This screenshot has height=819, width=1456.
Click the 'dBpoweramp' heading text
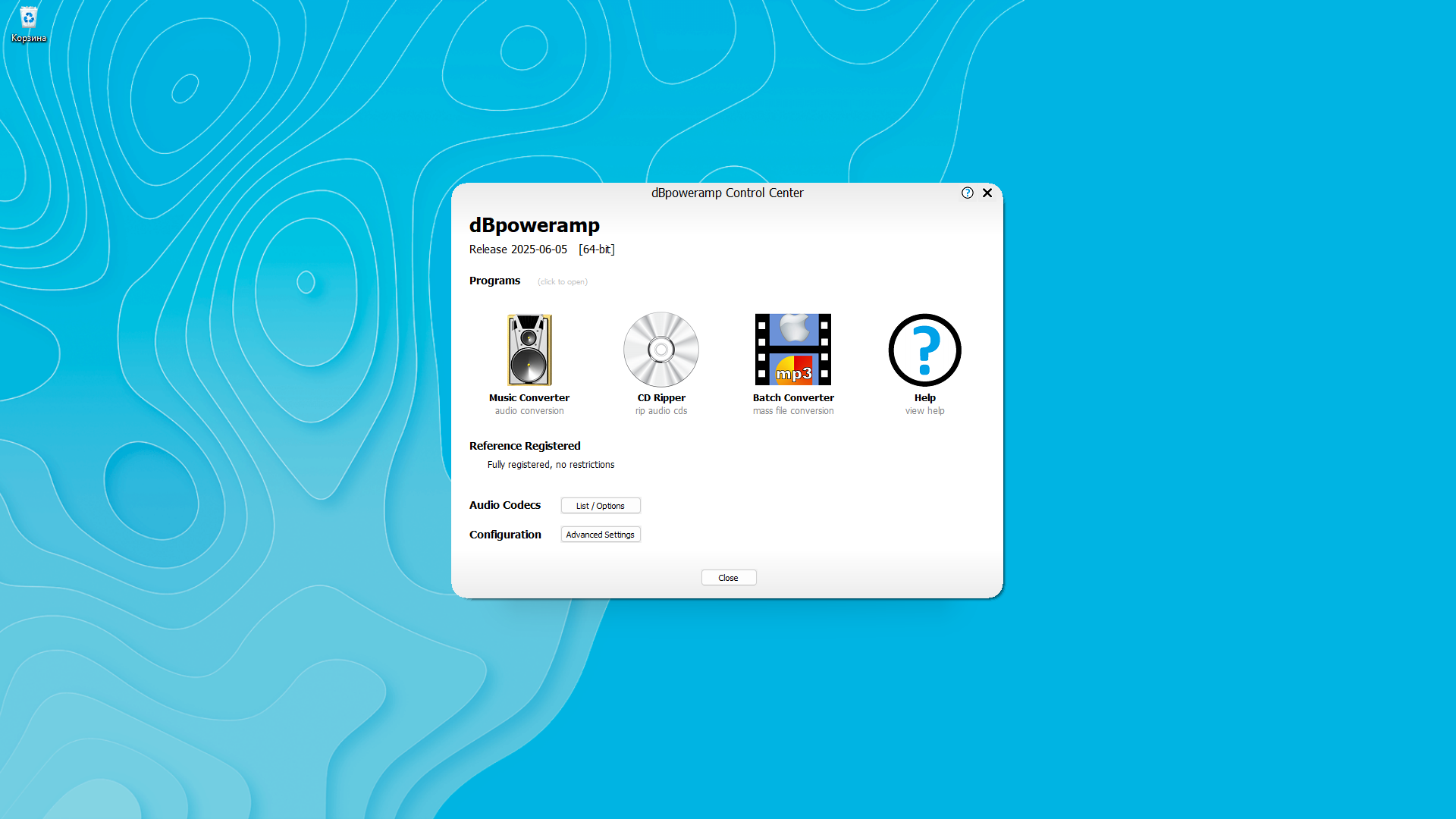tap(534, 225)
